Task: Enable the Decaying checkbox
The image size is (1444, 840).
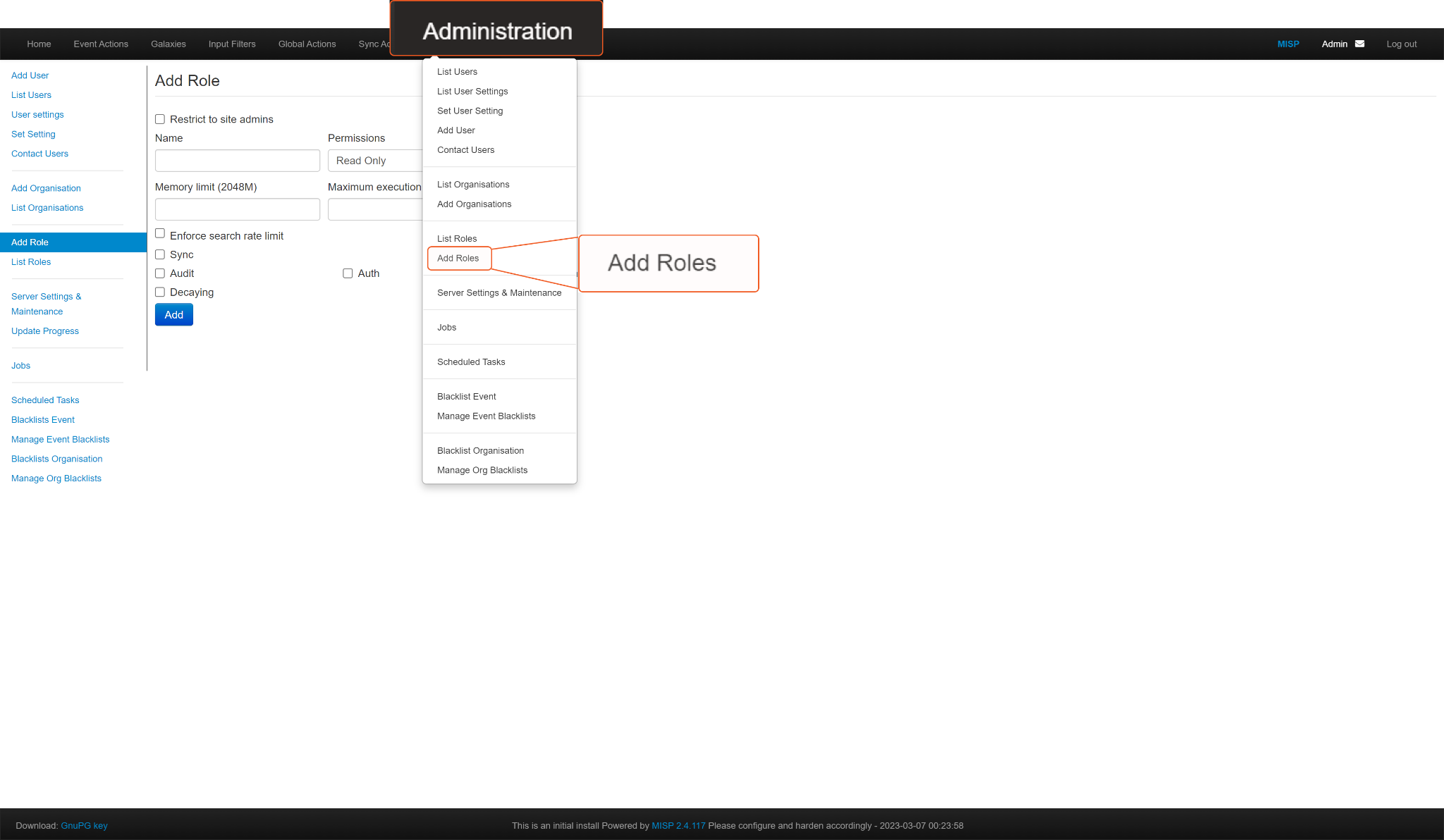Action: 160,292
